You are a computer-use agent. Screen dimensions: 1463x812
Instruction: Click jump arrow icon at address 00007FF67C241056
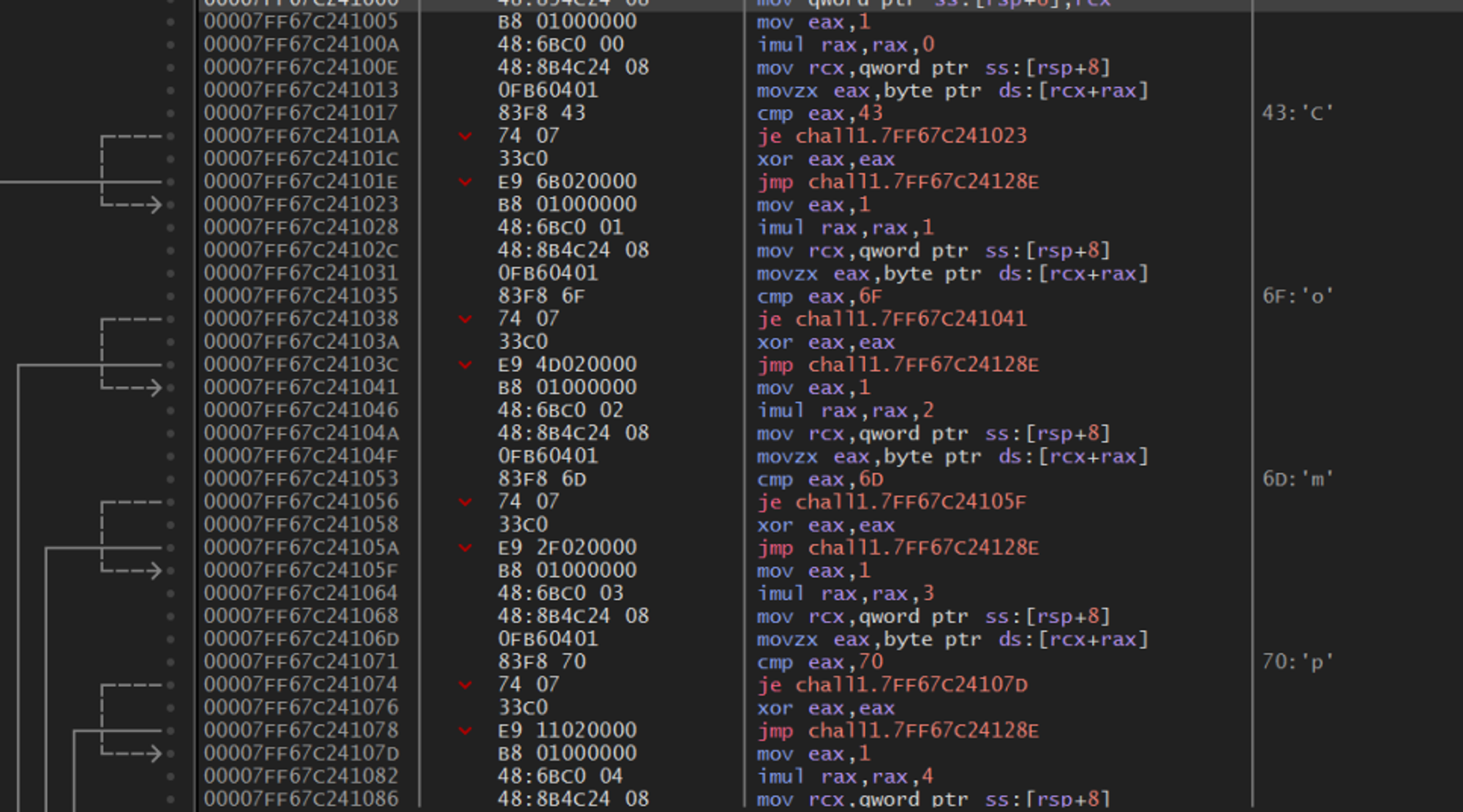[465, 502]
